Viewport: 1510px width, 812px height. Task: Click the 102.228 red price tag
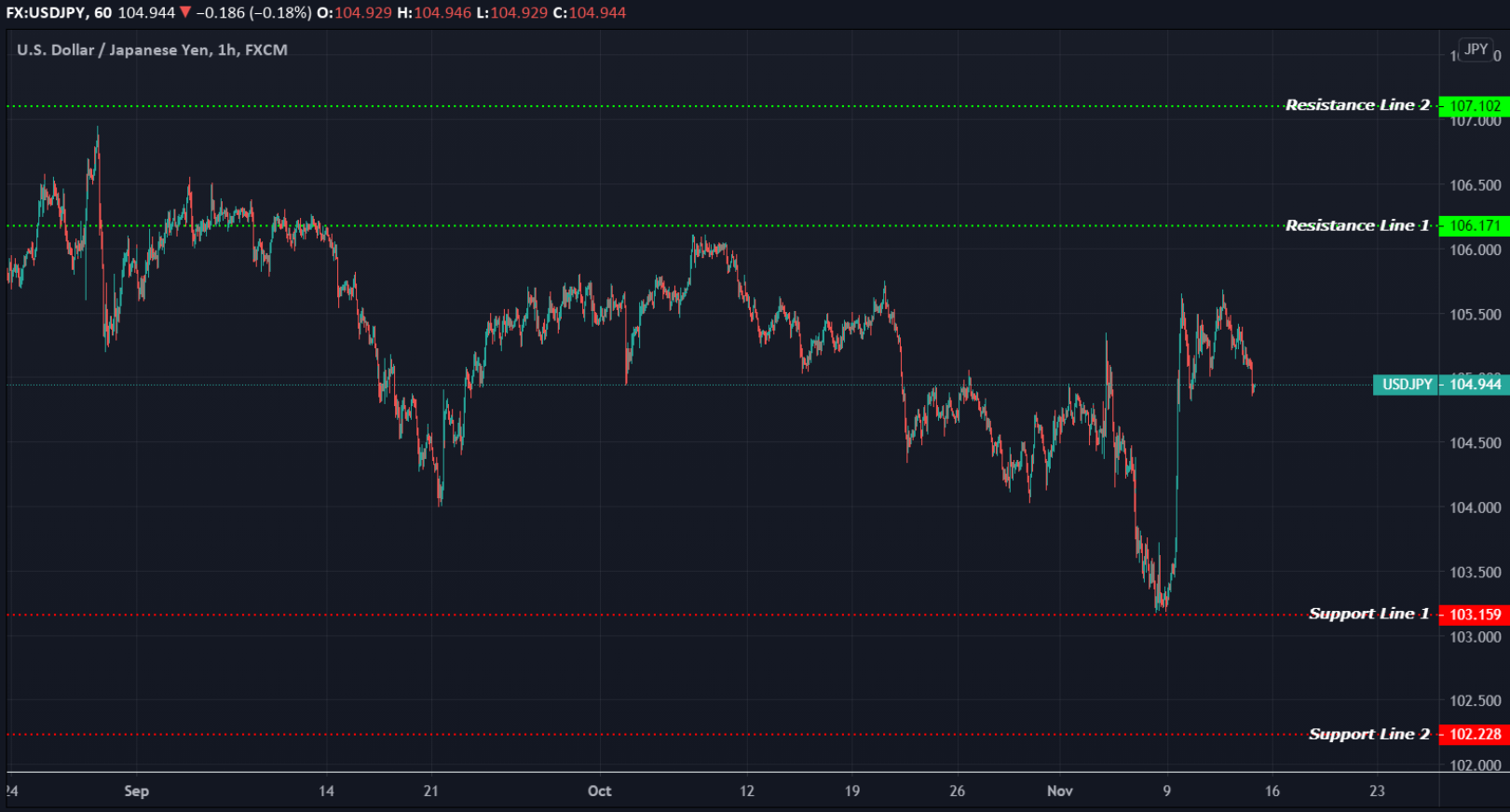pyautogui.click(x=1475, y=734)
